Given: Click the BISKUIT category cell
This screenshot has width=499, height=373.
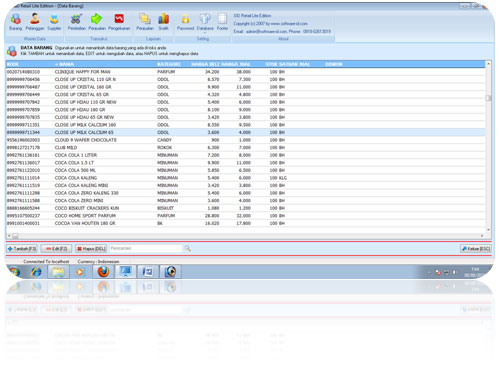Looking at the screenshot, I should coord(165,208).
